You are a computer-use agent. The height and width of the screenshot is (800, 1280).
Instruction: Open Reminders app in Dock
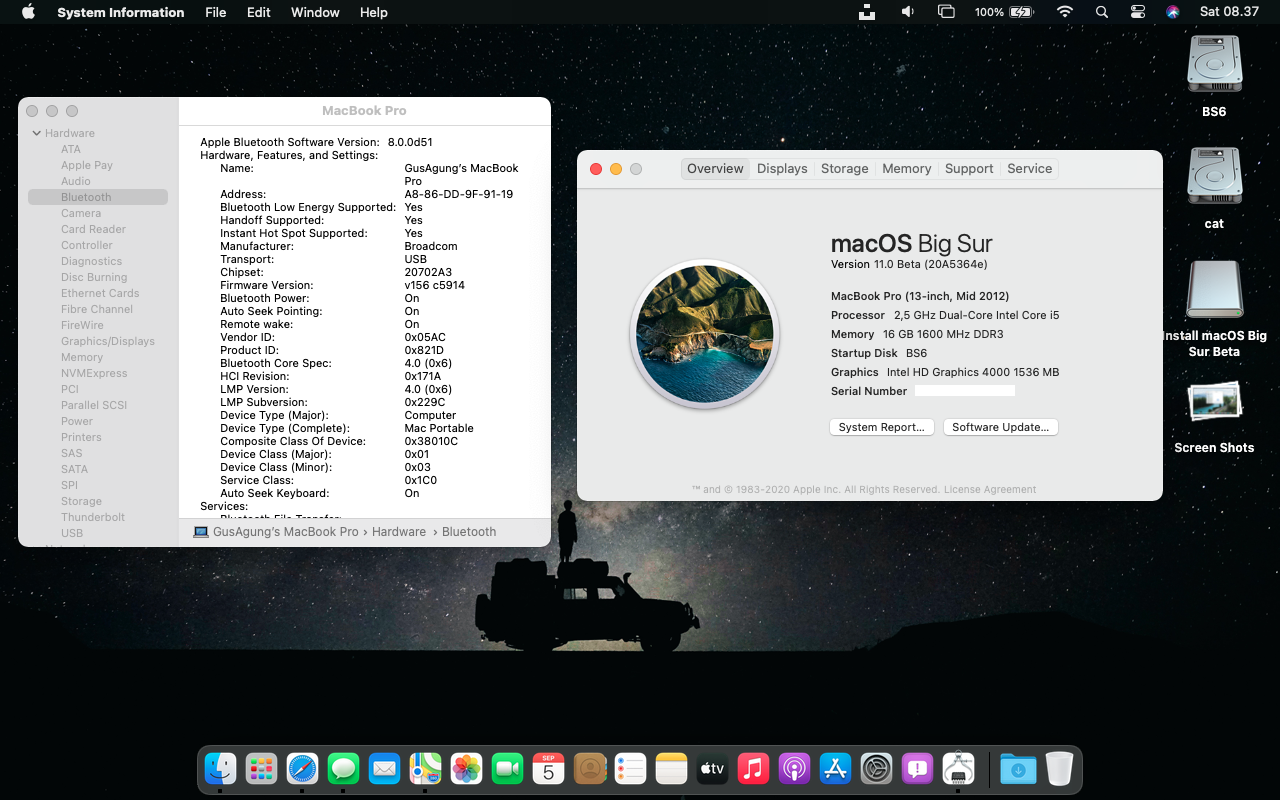631,768
